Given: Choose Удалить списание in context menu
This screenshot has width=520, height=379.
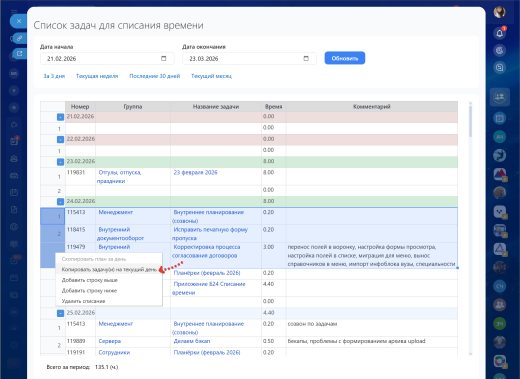Looking at the screenshot, I should [109, 301].
